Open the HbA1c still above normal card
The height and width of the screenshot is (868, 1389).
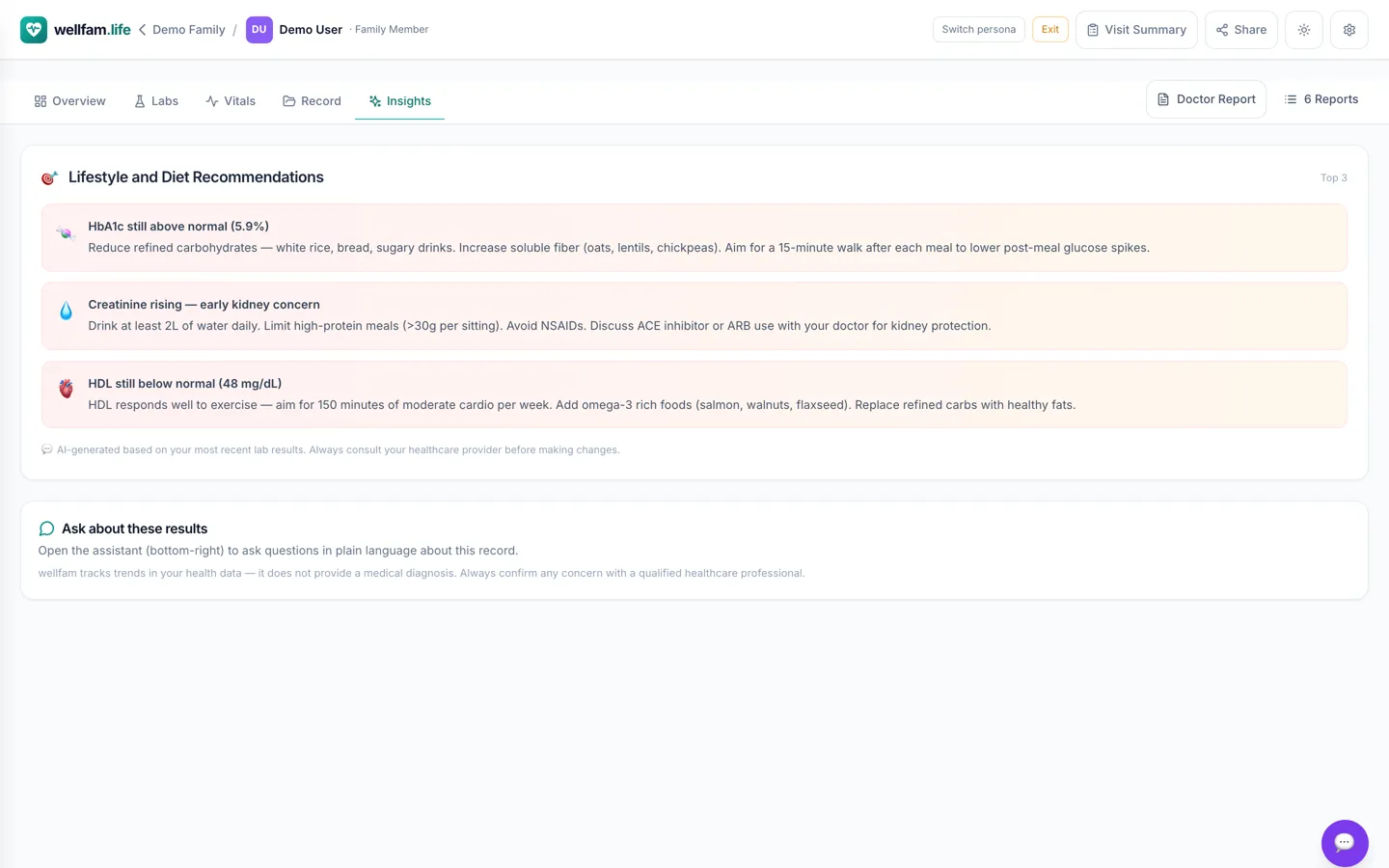694,237
